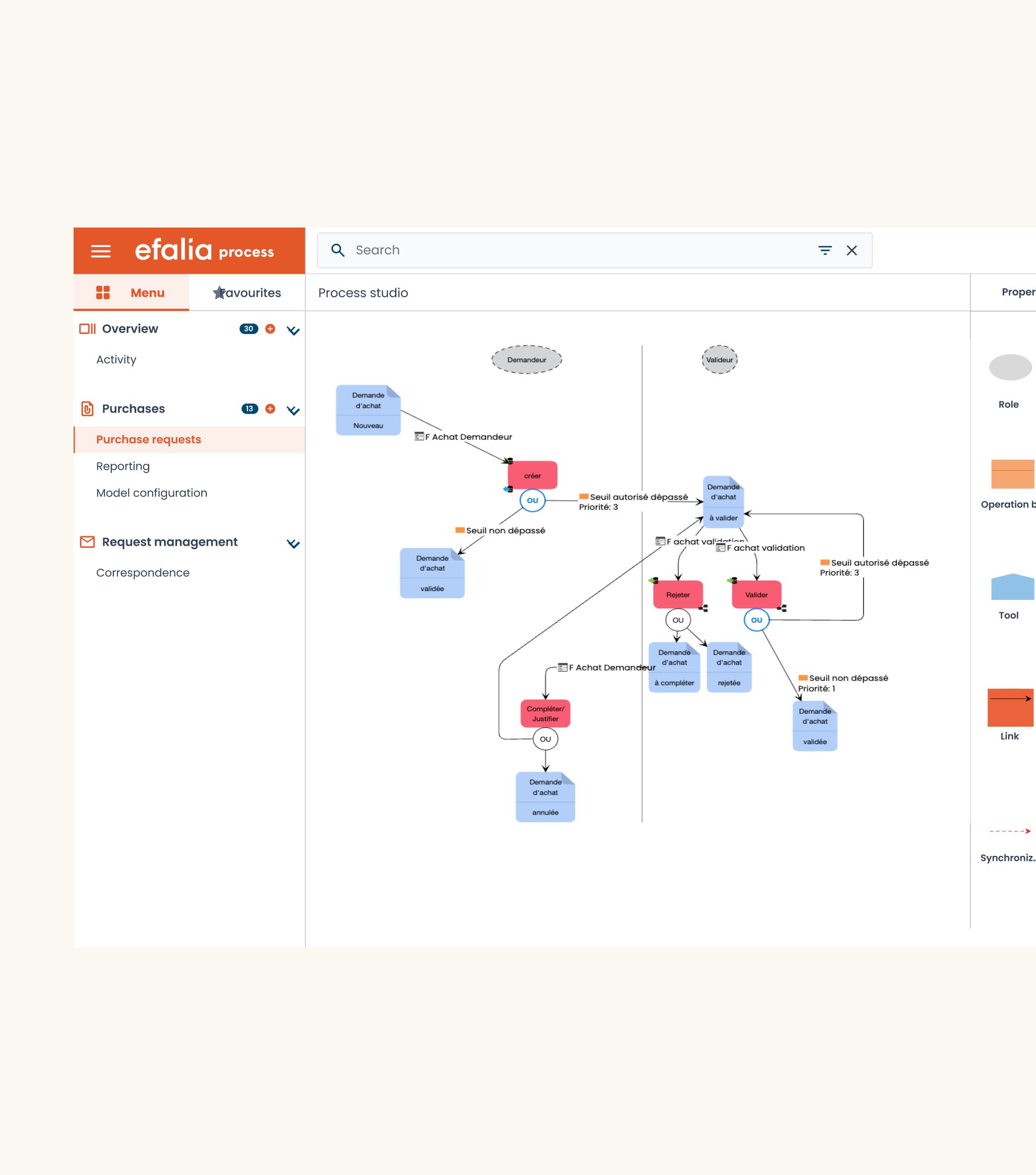Click the search magnifier icon
Viewport: 1036px width, 1175px height.
(x=338, y=250)
